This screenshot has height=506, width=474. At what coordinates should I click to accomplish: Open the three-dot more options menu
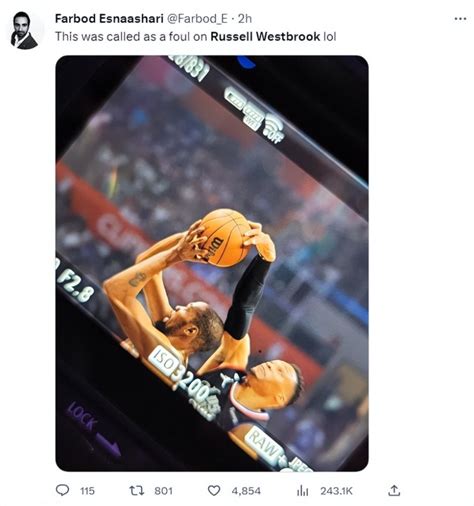tap(460, 19)
